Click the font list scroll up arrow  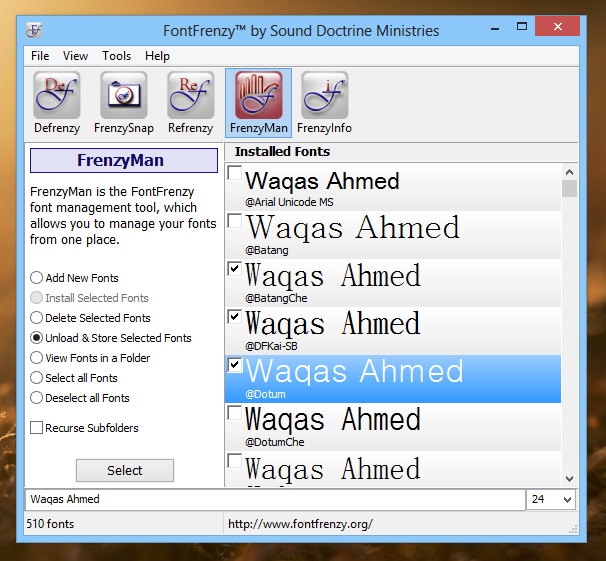[569, 172]
